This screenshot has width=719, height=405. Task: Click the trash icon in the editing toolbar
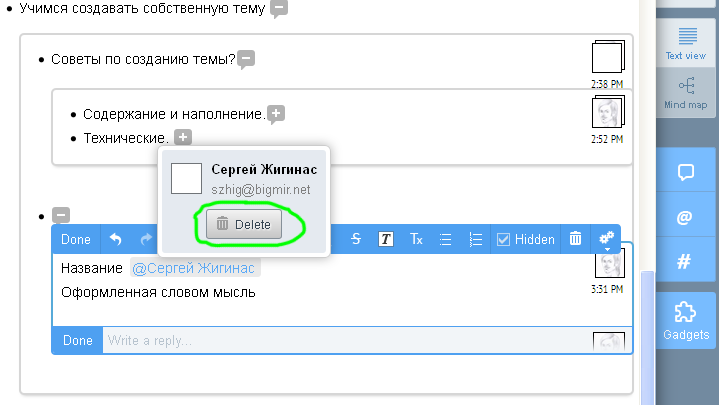point(575,239)
